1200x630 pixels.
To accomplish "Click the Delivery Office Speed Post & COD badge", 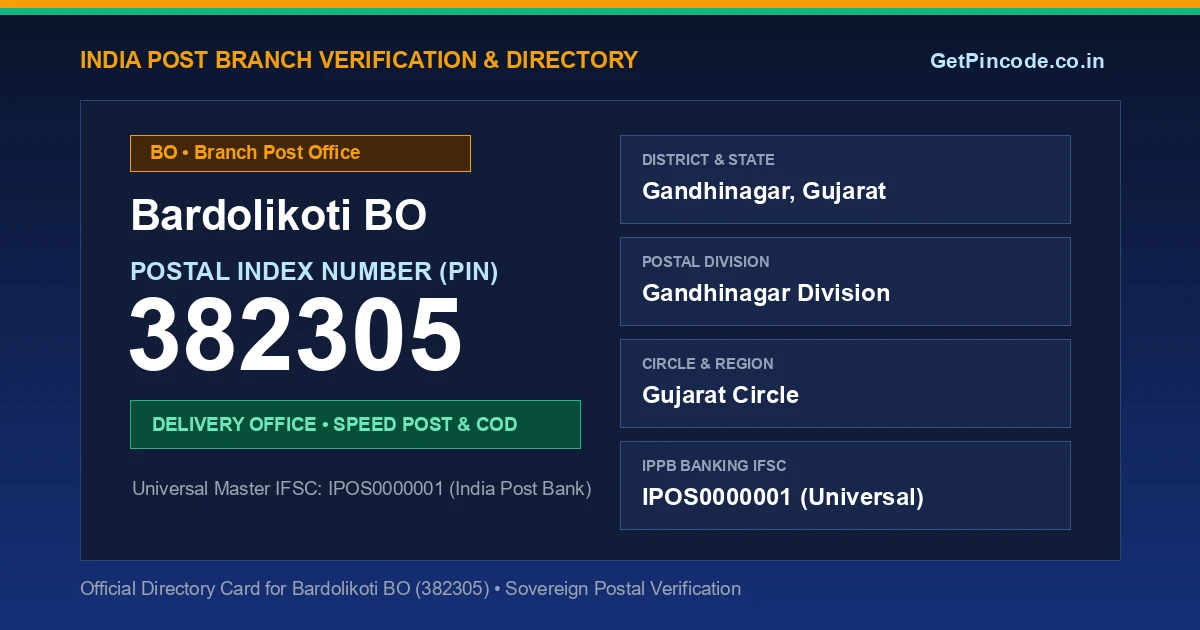I will 355,424.
